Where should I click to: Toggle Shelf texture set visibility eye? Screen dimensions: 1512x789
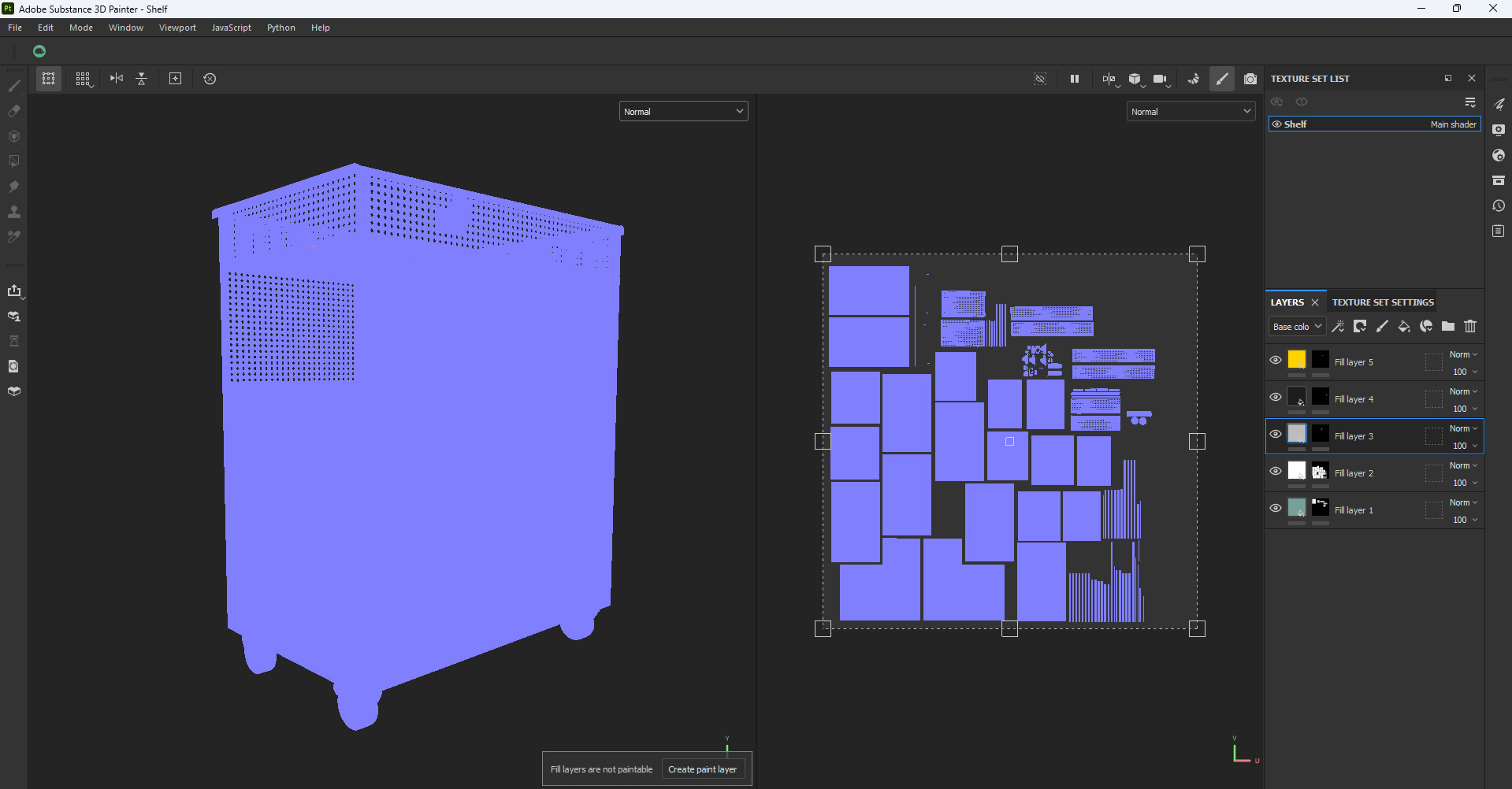pos(1276,124)
